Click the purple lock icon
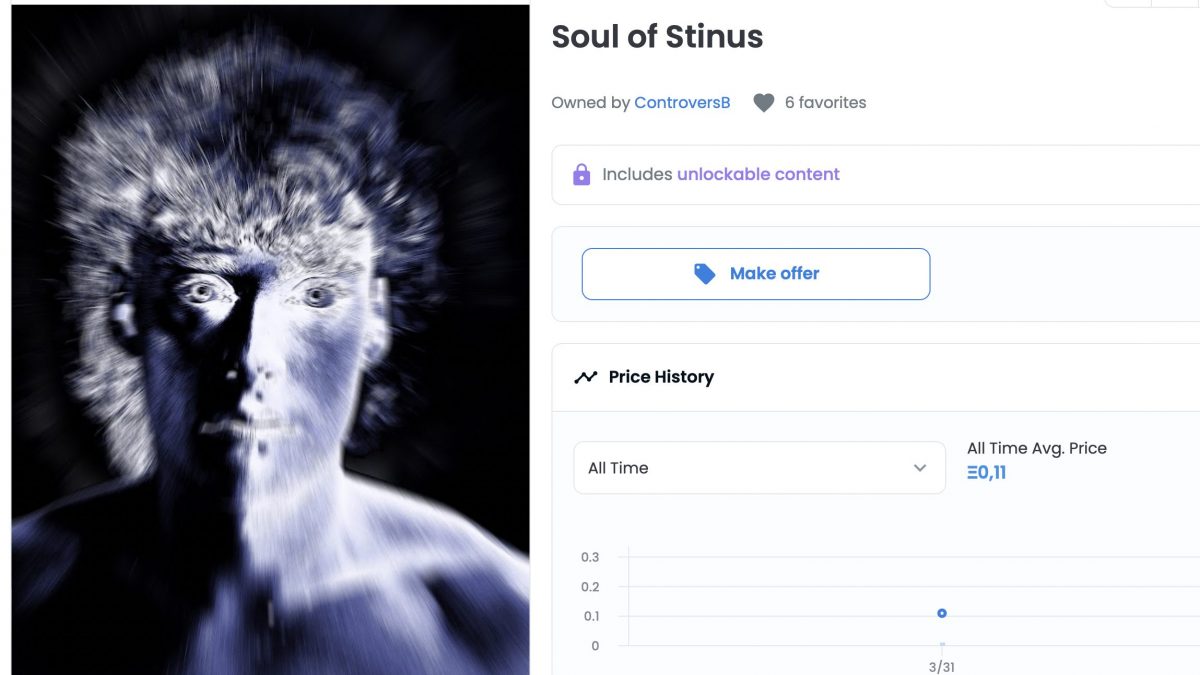This screenshot has height=675, width=1200. tap(581, 174)
